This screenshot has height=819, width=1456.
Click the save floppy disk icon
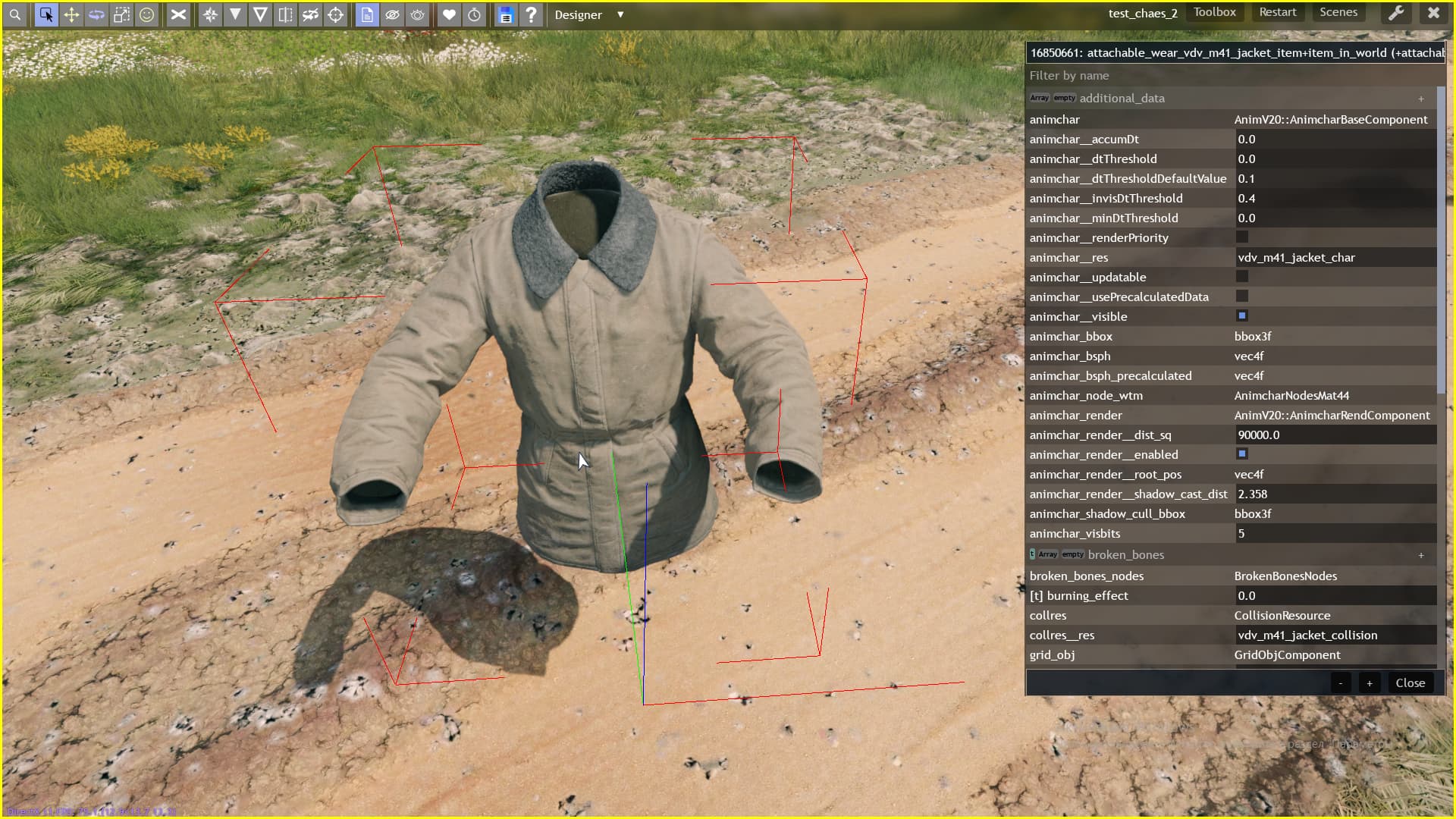coord(506,14)
